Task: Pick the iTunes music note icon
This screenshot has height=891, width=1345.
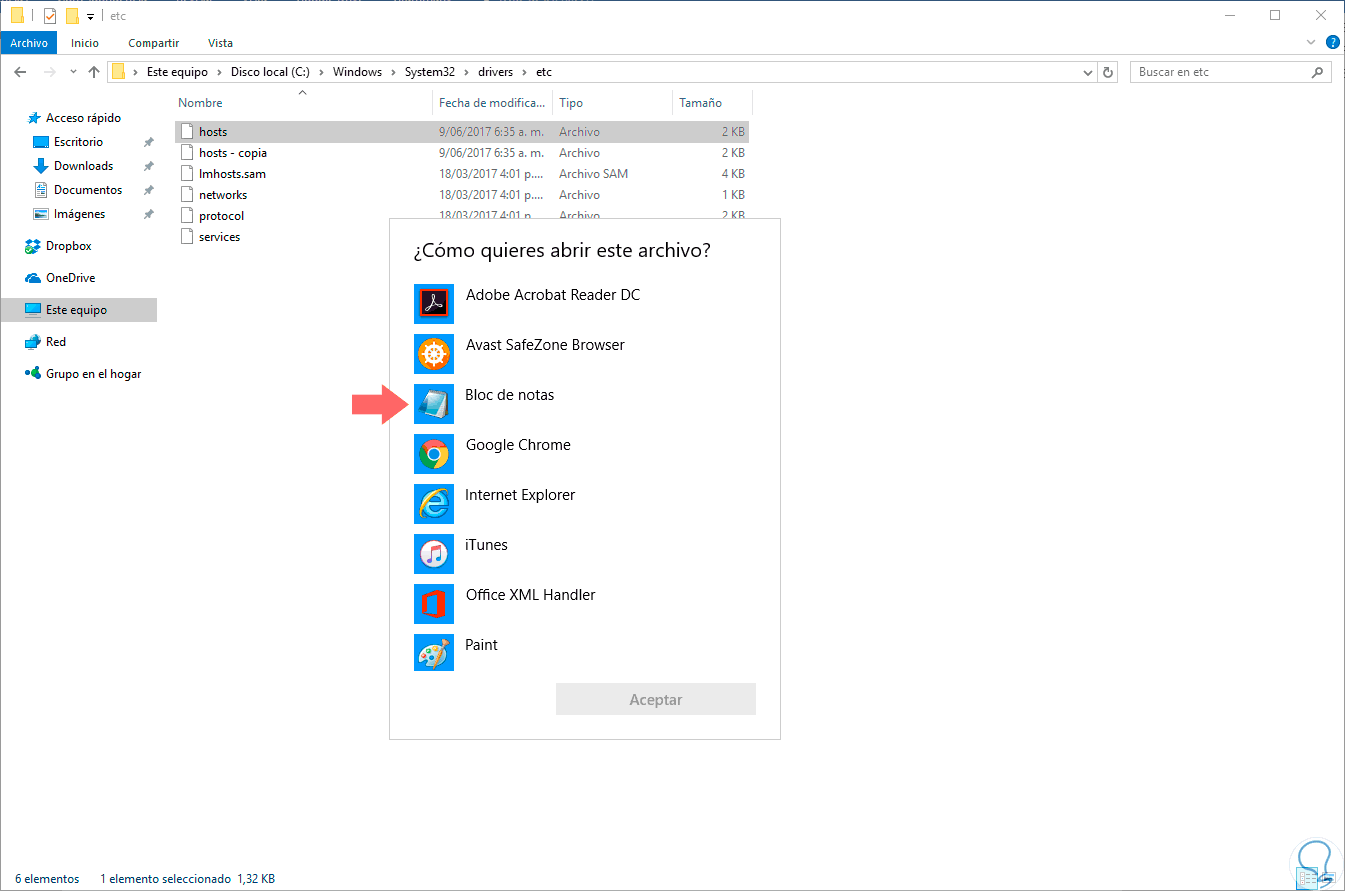Action: [434, 554]
